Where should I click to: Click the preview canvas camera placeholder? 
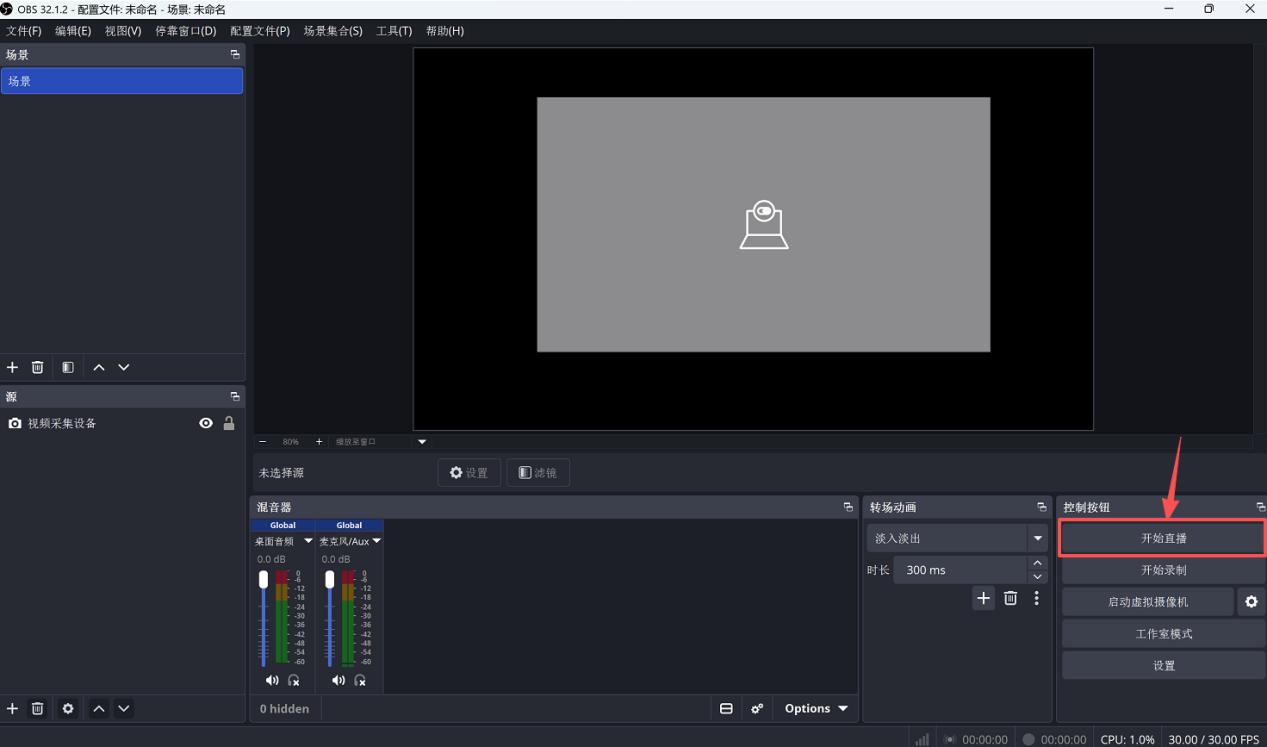pos(764,225)
